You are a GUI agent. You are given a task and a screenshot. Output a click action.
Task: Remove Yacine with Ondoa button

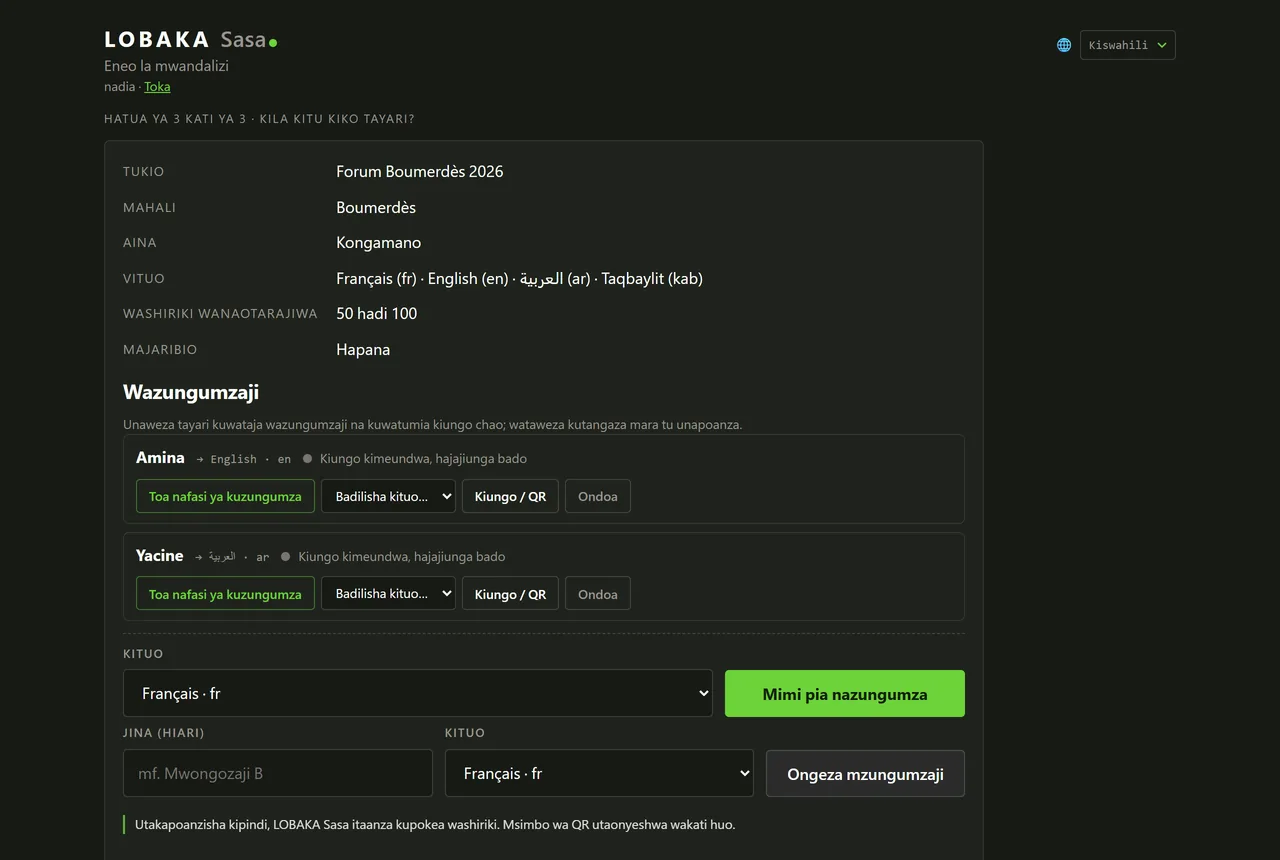[598, 594]
